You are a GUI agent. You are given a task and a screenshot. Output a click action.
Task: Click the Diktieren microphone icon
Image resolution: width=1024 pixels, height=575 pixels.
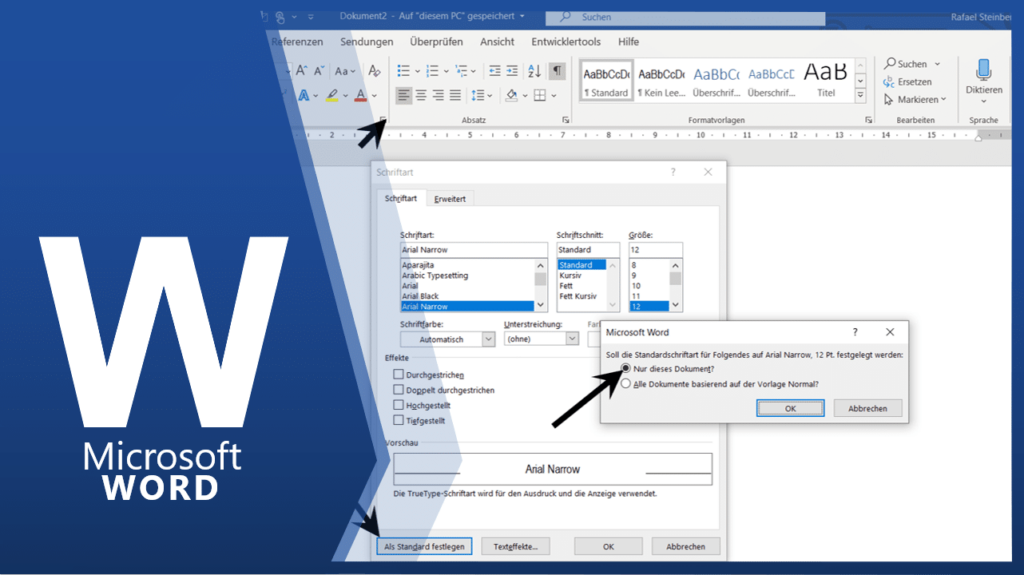coord(983,70)
